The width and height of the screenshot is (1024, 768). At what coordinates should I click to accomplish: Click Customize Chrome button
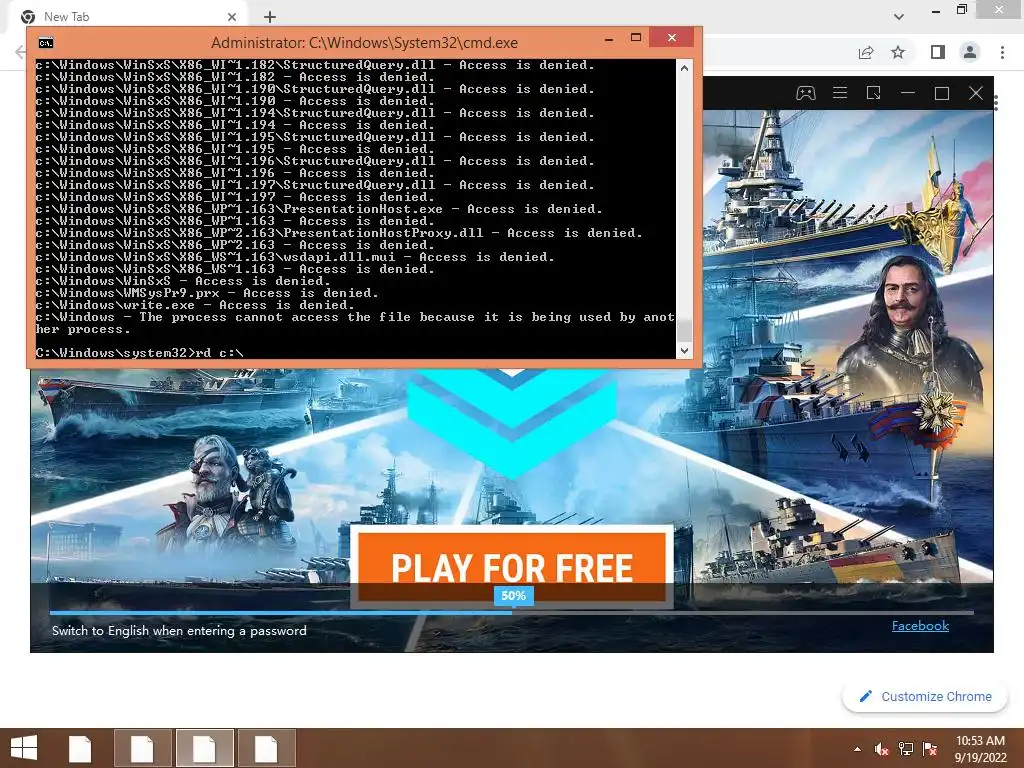point(925,696)
